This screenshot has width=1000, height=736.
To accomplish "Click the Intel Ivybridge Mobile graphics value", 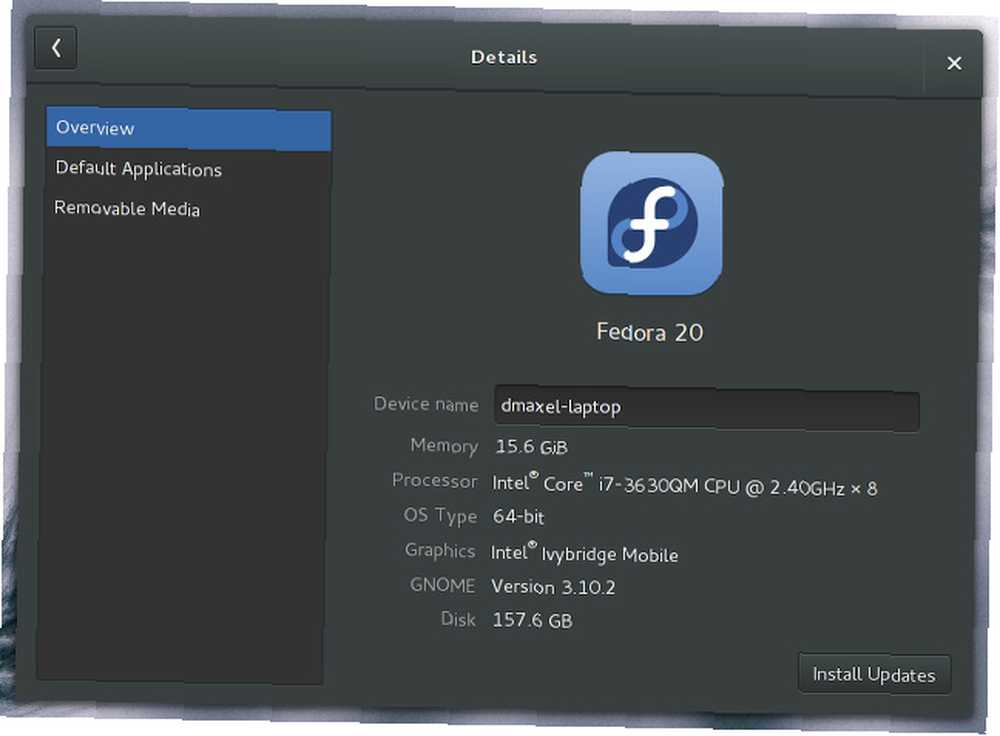I will pyautogui.click(x=584, y=553).
